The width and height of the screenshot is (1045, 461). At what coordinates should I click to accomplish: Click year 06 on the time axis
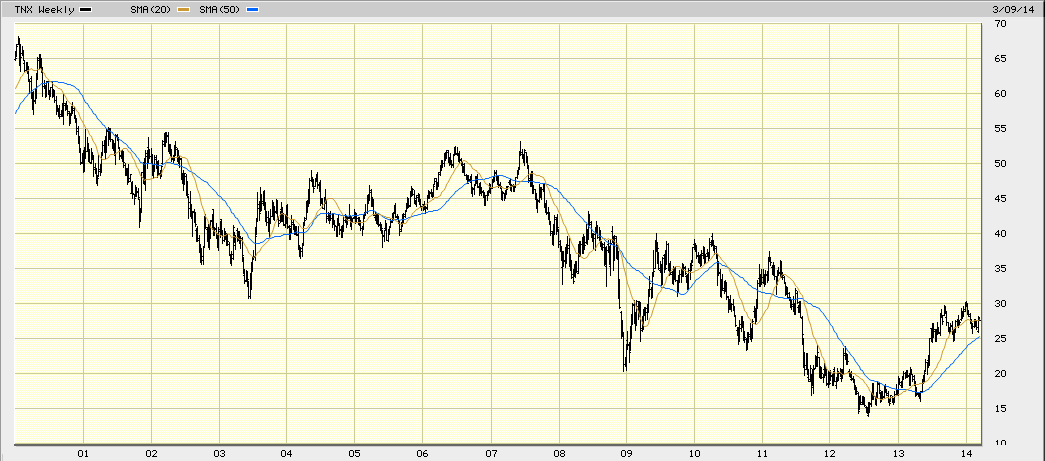point(423,453)
